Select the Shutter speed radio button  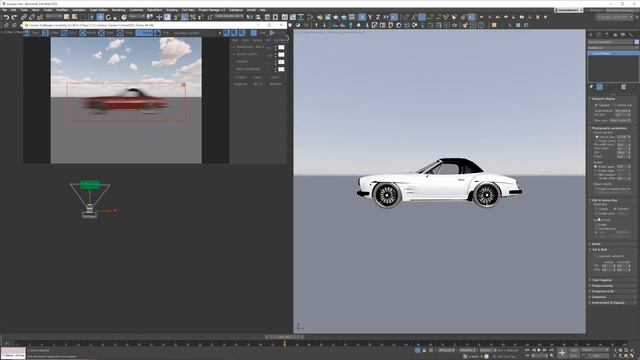595,167
